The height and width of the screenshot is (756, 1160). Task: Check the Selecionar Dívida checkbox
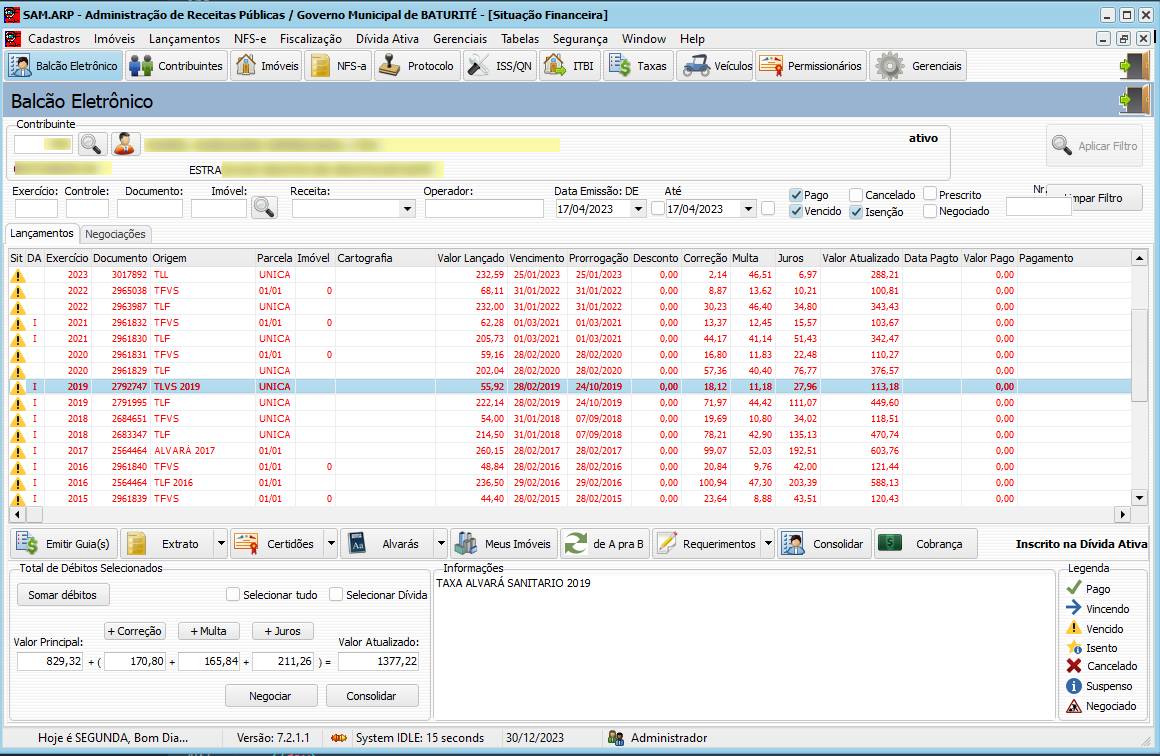(x=336, y=595)
